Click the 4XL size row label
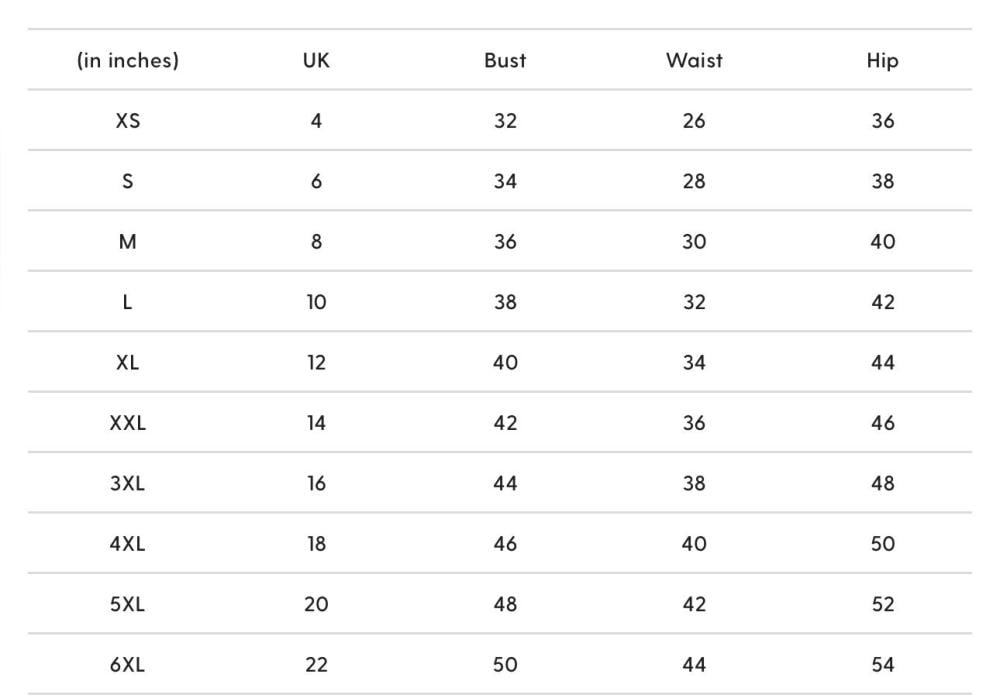Image resolution: width=1000 pixels, height=698 pixels. [x=128, y=544]
